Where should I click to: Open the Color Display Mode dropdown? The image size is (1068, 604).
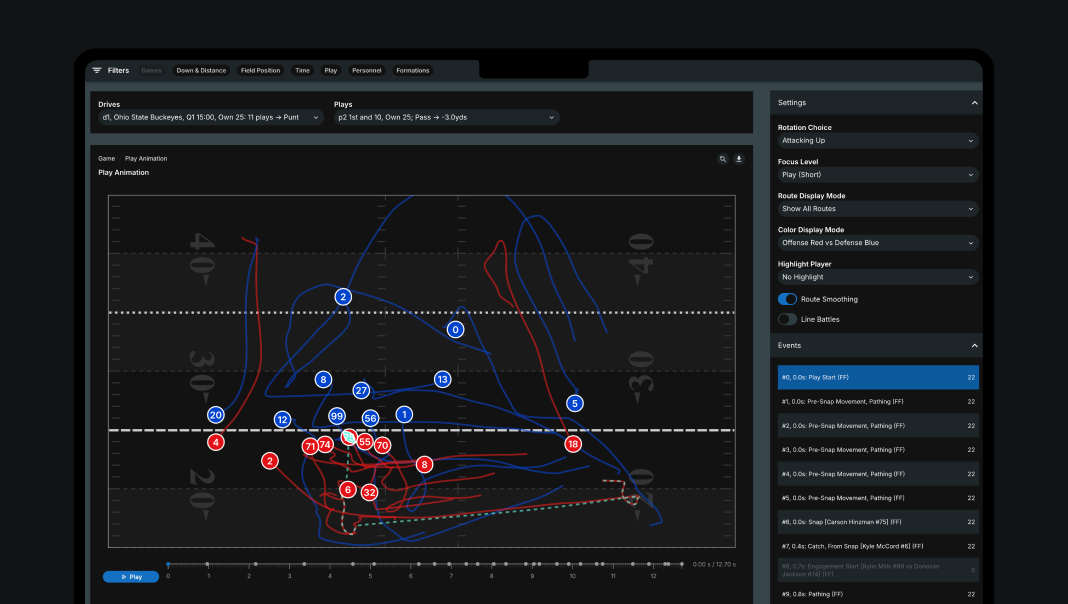pyautogui.click(x=877, y=243)
